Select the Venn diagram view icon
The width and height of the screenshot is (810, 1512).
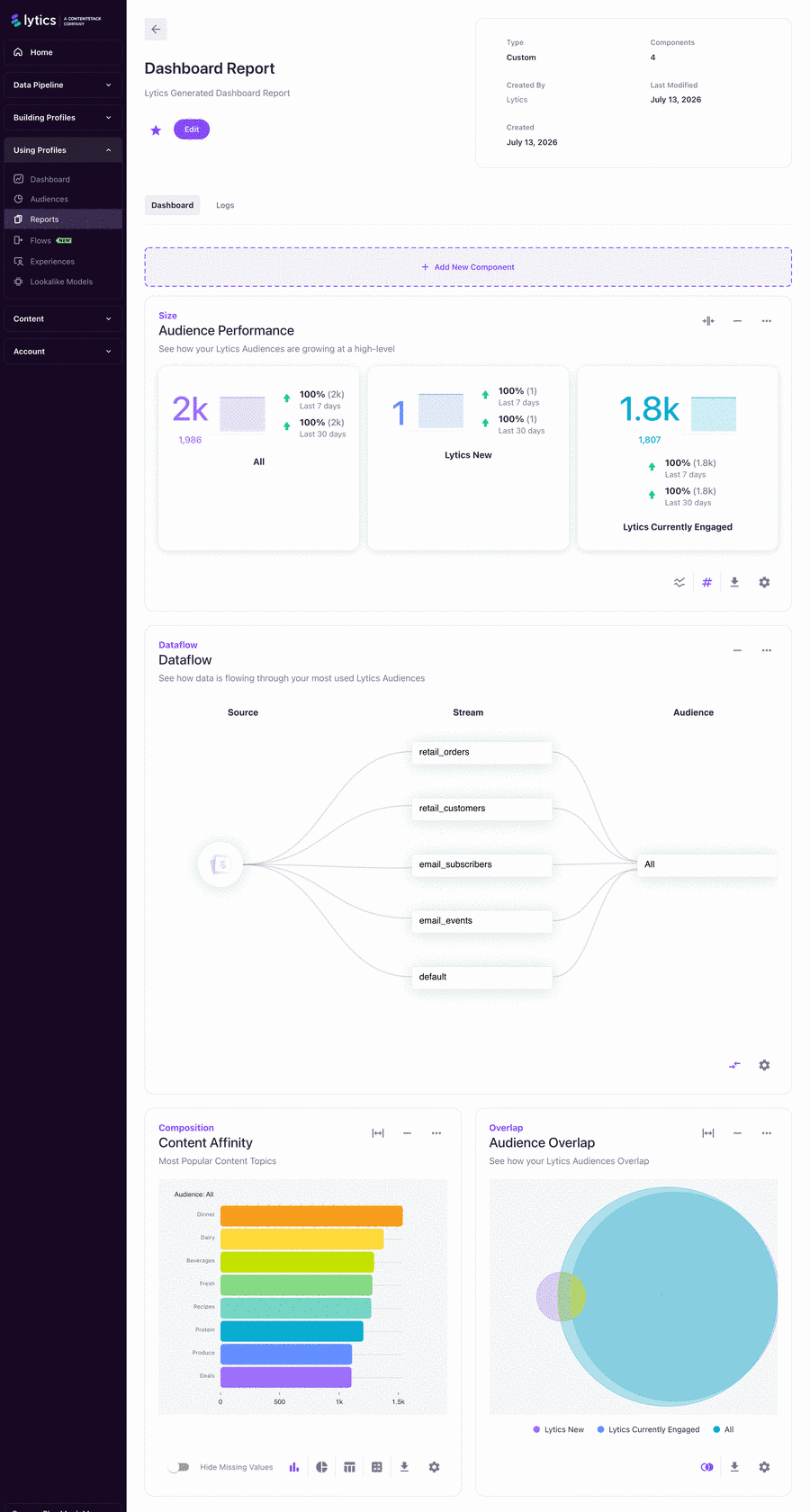point(706,1467)
